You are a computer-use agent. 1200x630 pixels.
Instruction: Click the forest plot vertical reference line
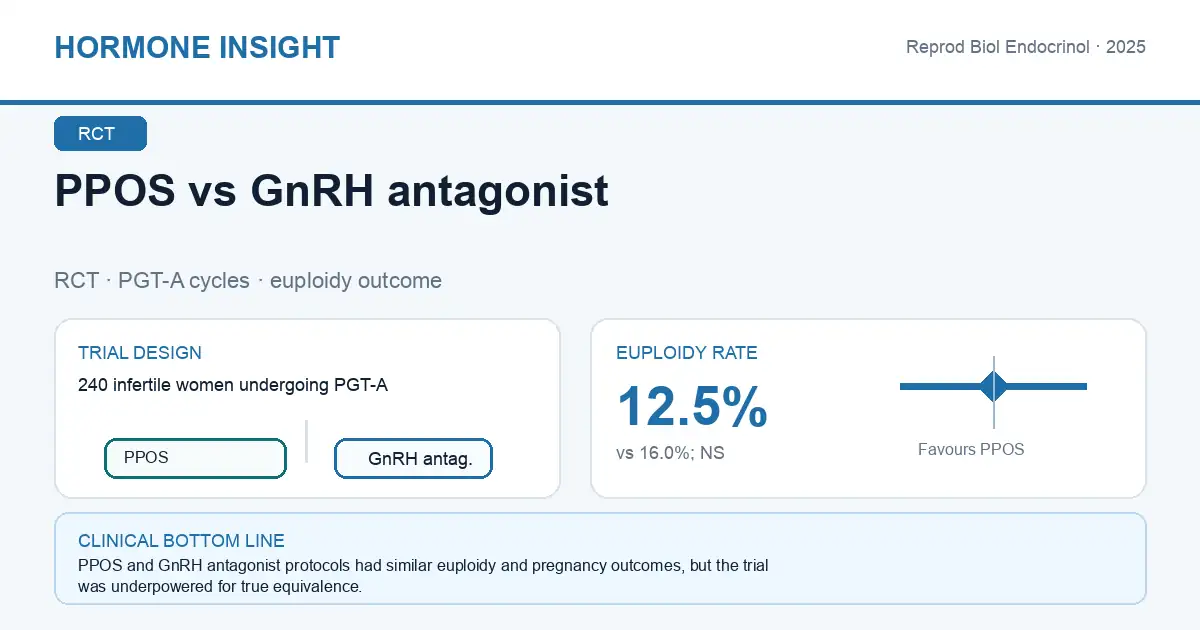pos(994,392)
